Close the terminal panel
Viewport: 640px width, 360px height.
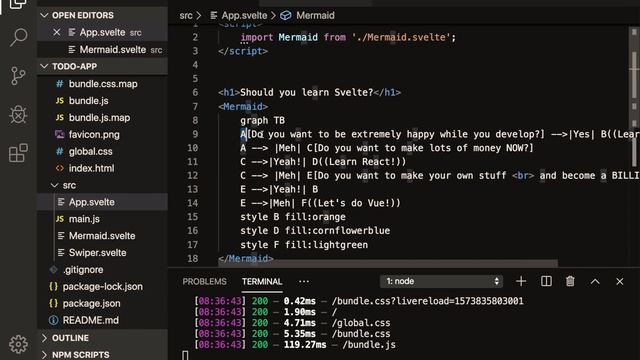tap(620, 281)
